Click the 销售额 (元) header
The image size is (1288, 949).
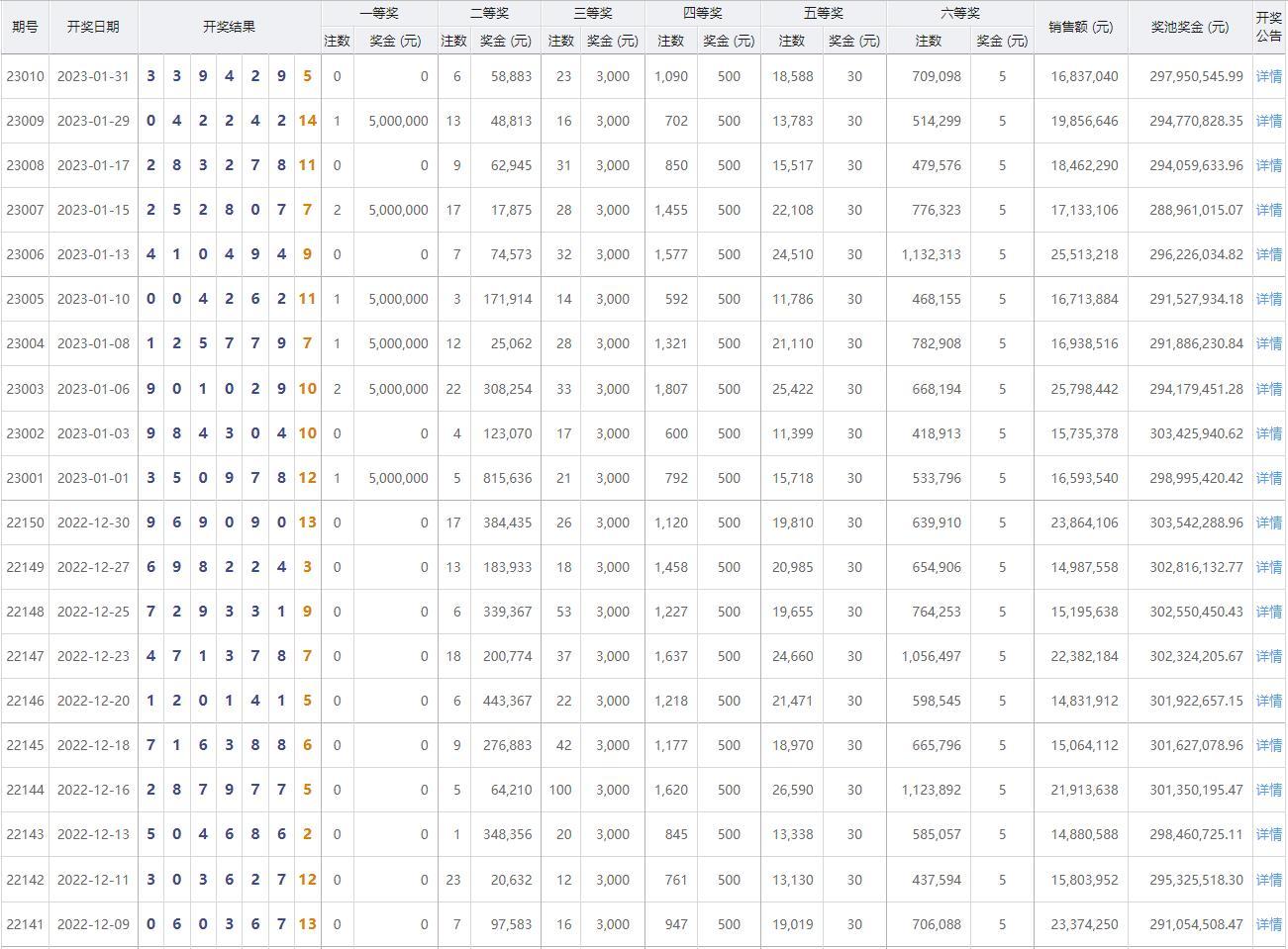pyautogui.click(x=1080, y=27)
